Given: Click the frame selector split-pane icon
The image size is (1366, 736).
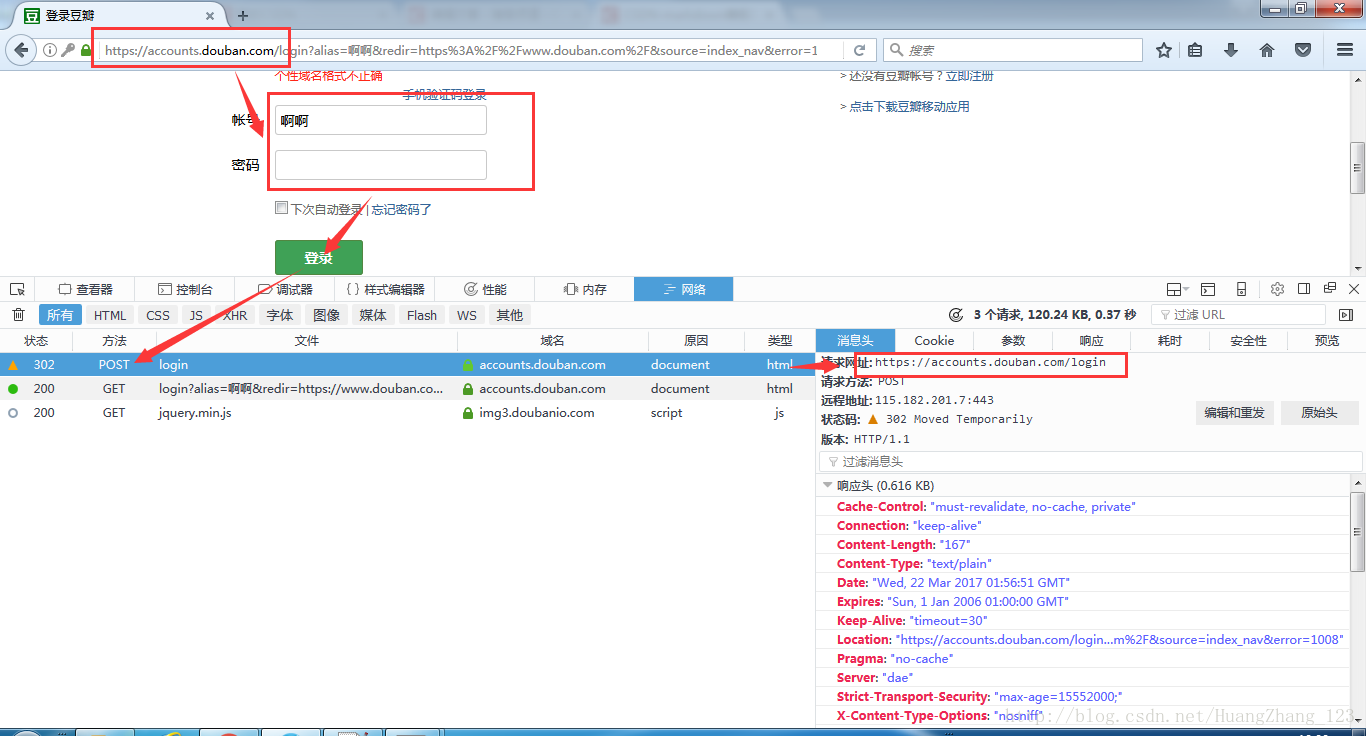Looking at the screenshot, I should click(1177, 289).
